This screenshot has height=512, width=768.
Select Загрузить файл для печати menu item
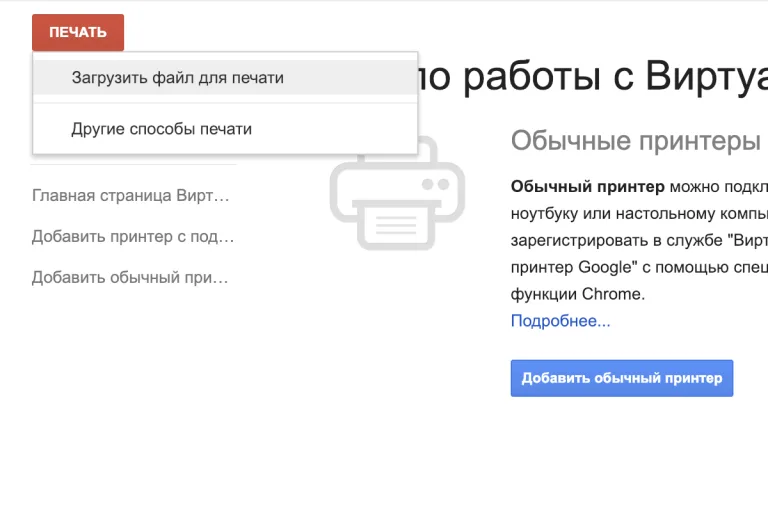pyautogui.click(x=225, y=77)
